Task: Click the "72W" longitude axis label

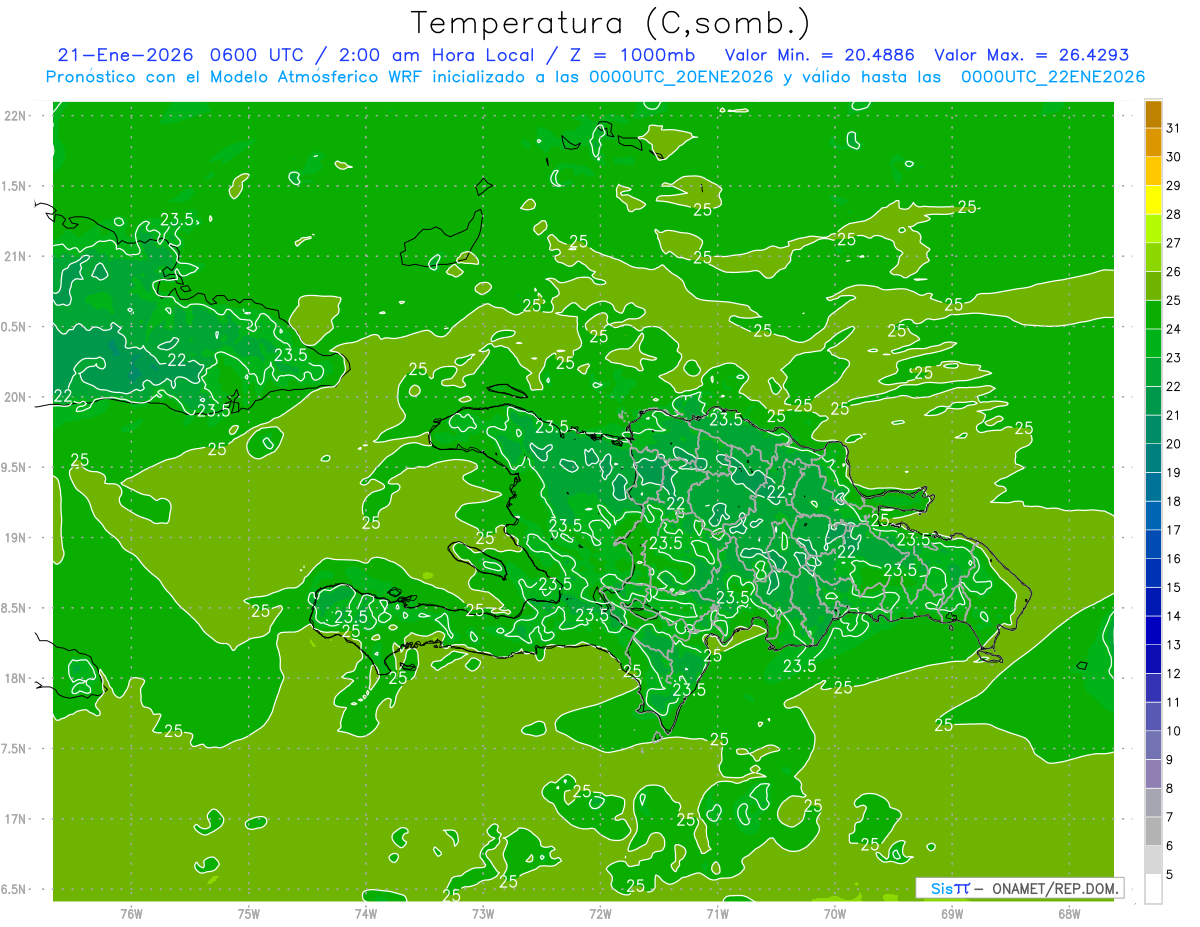Action: pyautogui.click(x=600, y=914)
